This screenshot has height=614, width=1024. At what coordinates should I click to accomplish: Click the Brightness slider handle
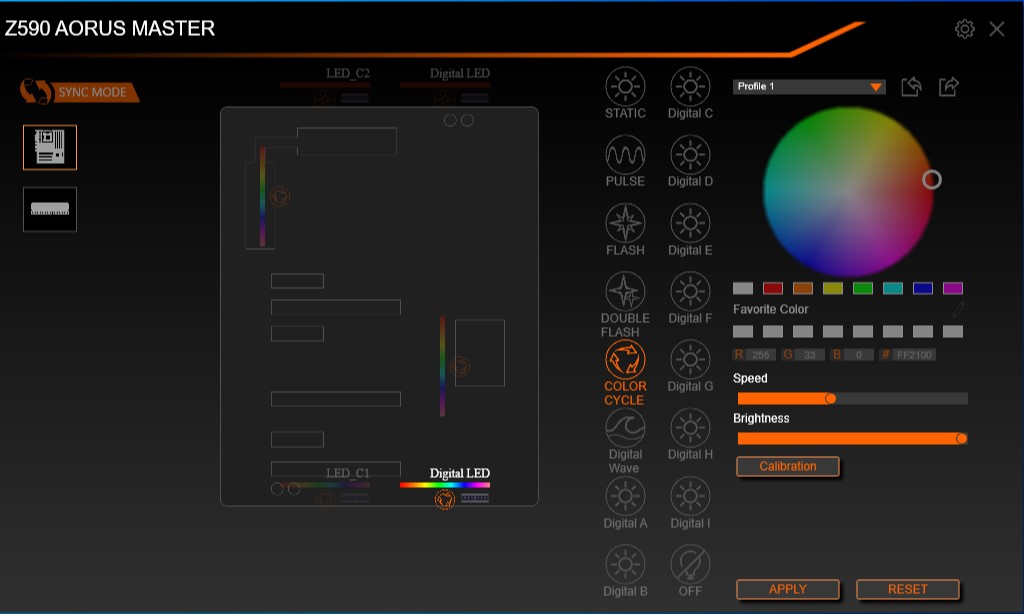pos(961,438)
